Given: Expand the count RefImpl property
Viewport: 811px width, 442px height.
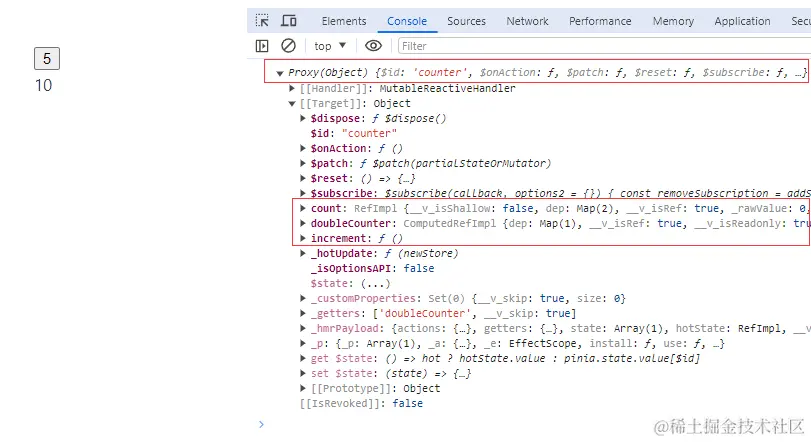Looking at the screenshot, I should click(x=304, y=209).
